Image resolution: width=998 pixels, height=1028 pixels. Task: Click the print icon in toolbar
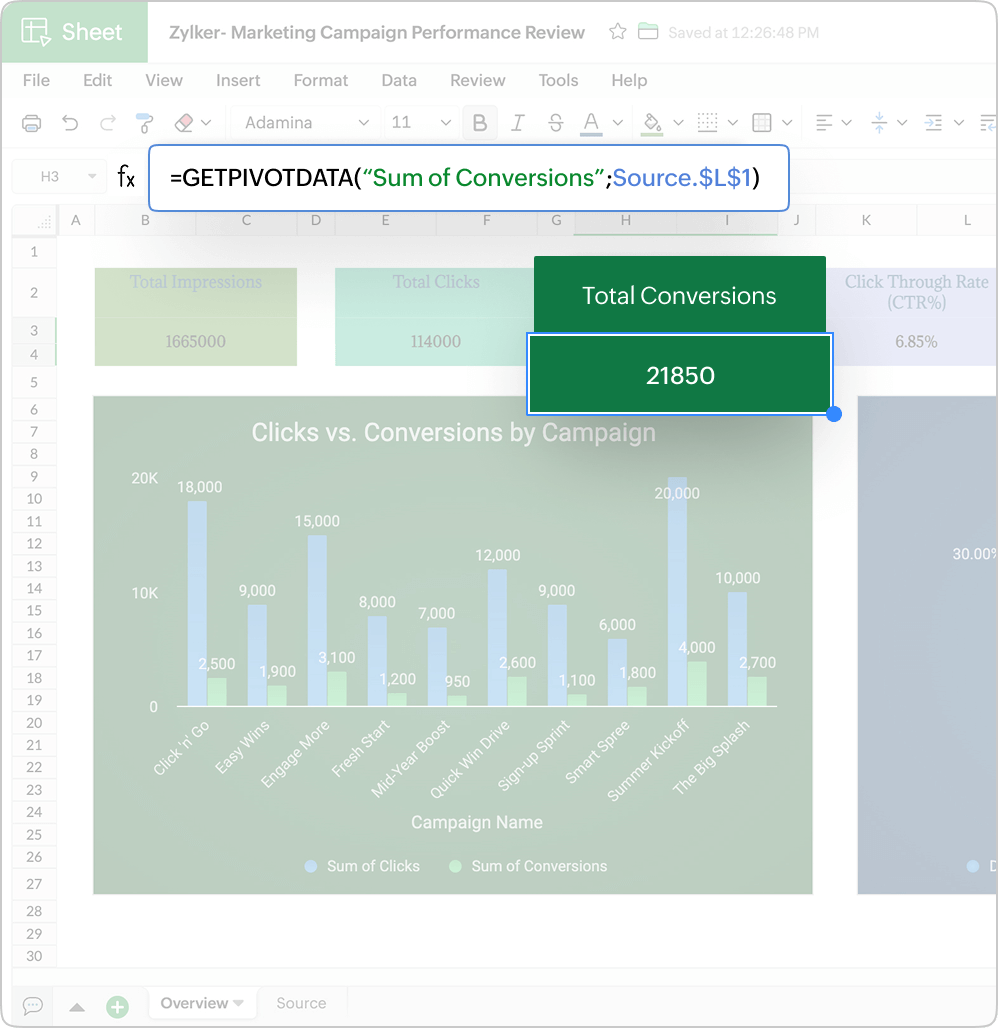[x=32, y=123]
